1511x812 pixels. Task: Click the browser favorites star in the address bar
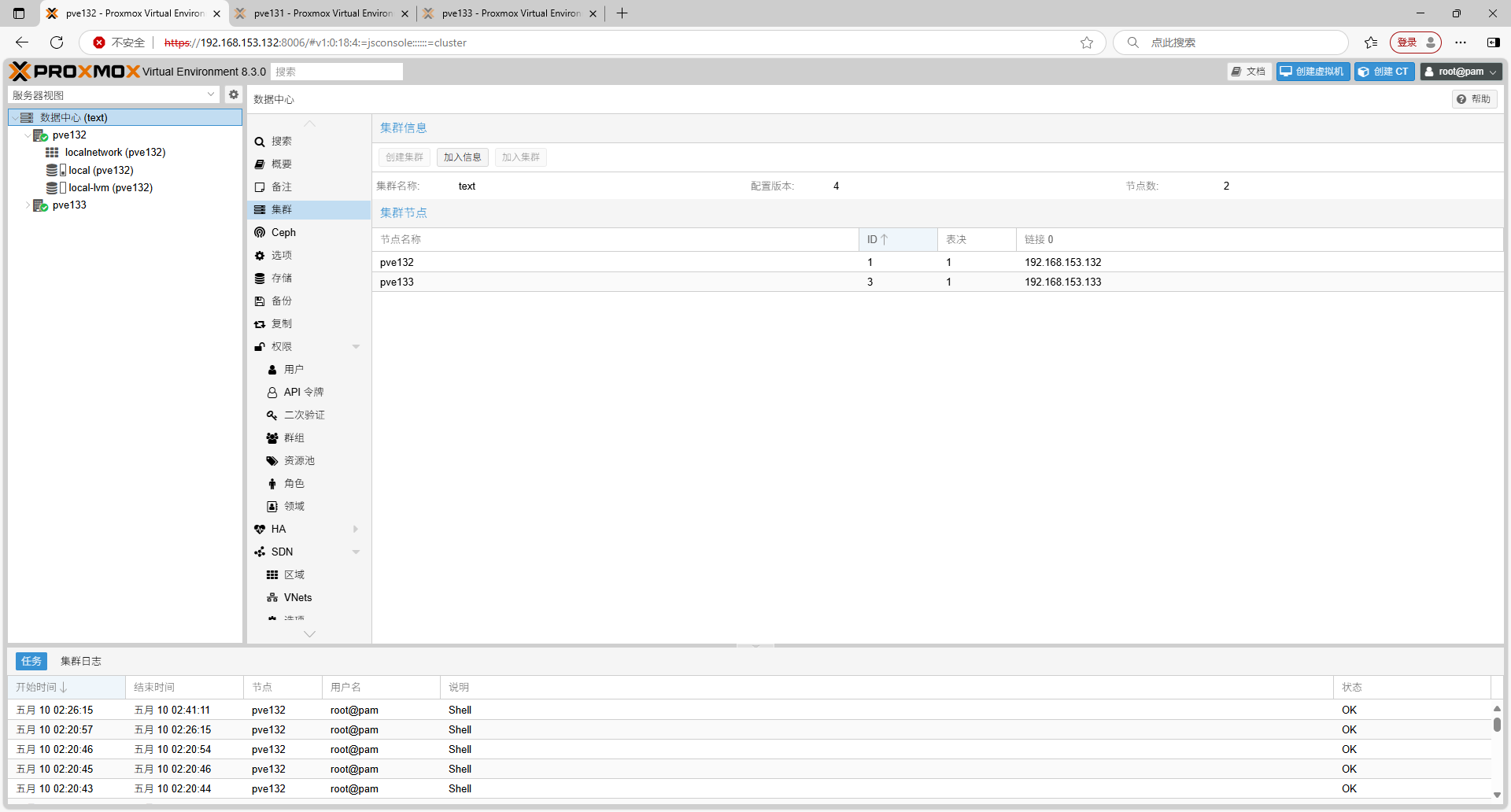tap(1087, 42)
